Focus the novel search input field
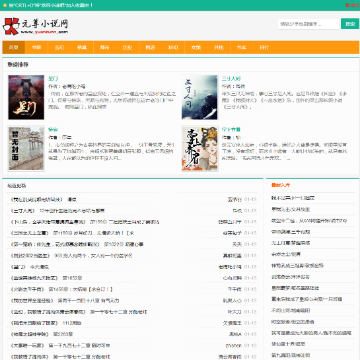360x360 pixels. click(308, 24)
